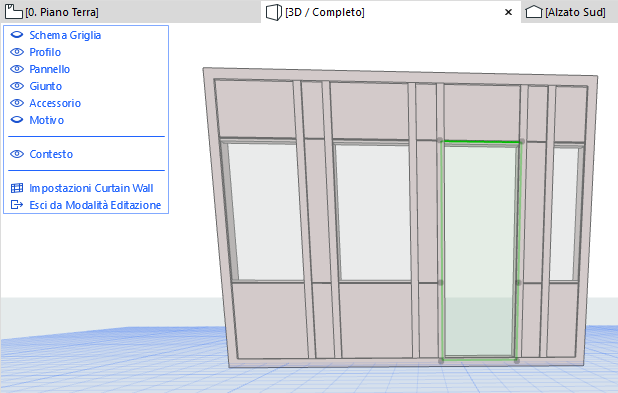Select Accessorio edit mode label

tap(55, 103)
